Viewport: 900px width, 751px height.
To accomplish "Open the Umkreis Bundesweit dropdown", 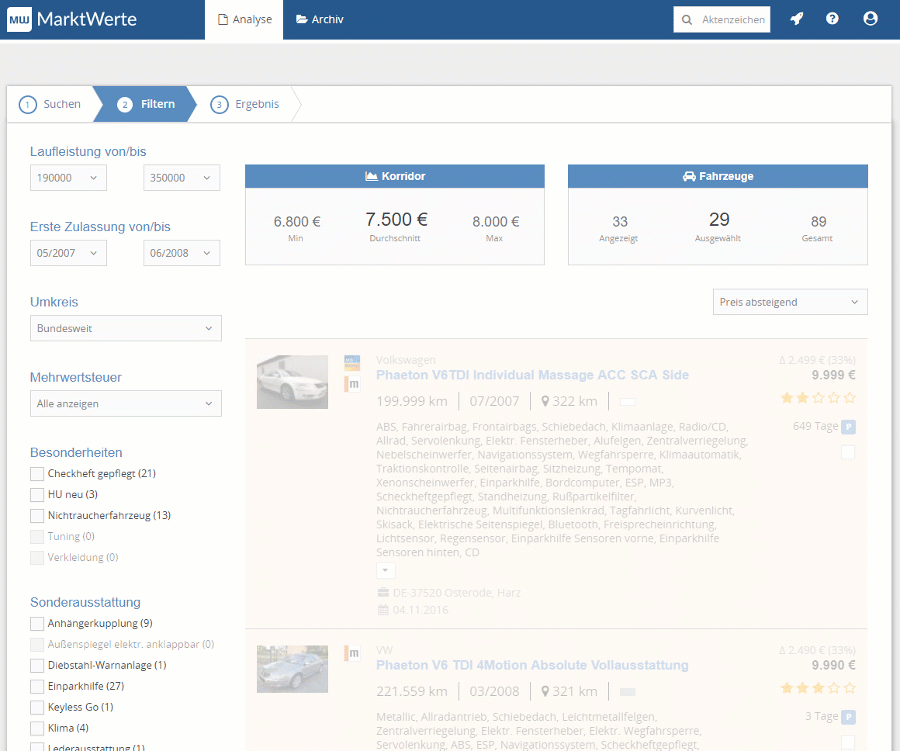I will [126, 328].
